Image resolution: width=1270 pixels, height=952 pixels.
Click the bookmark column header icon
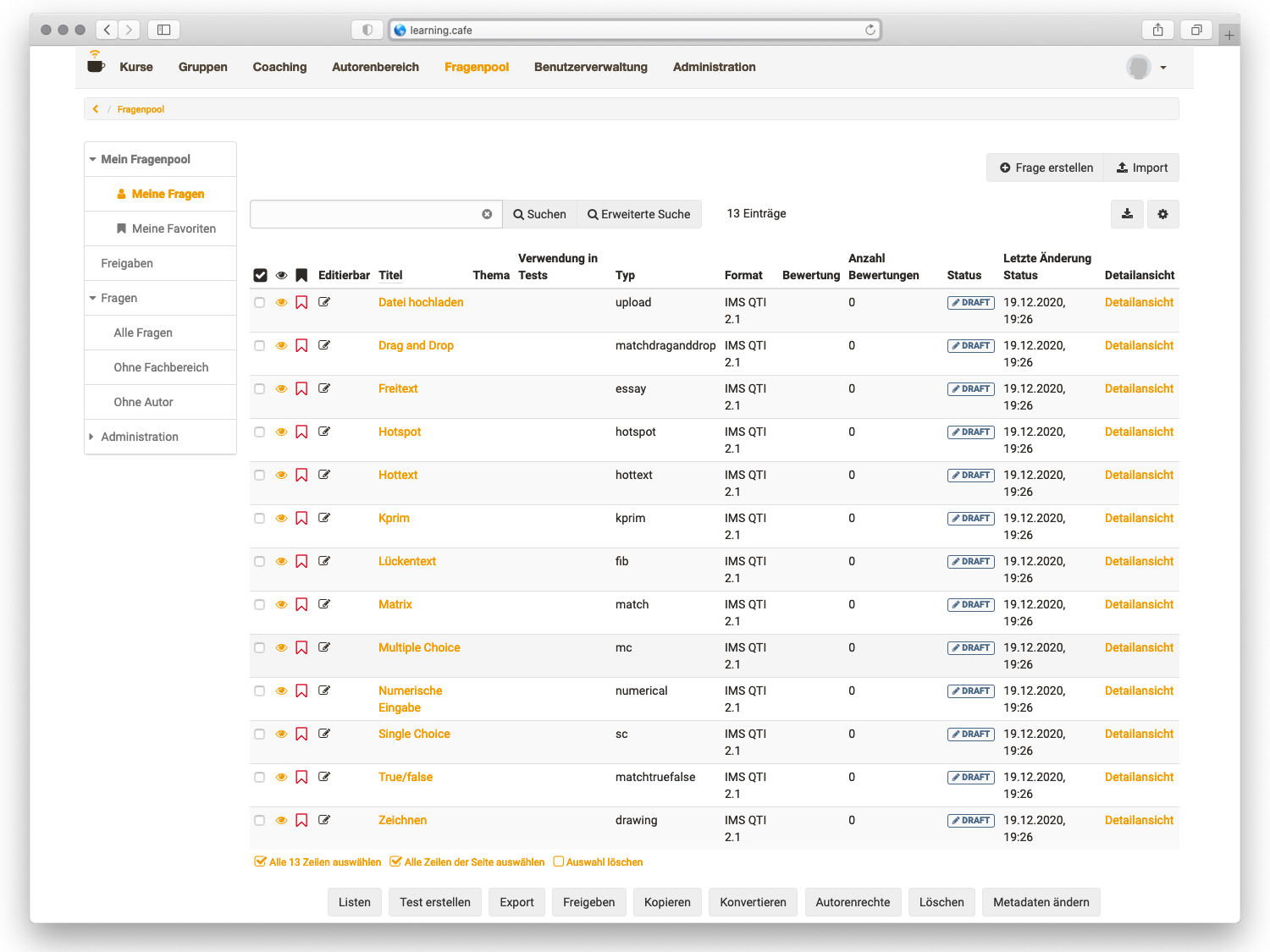point(301,275)
